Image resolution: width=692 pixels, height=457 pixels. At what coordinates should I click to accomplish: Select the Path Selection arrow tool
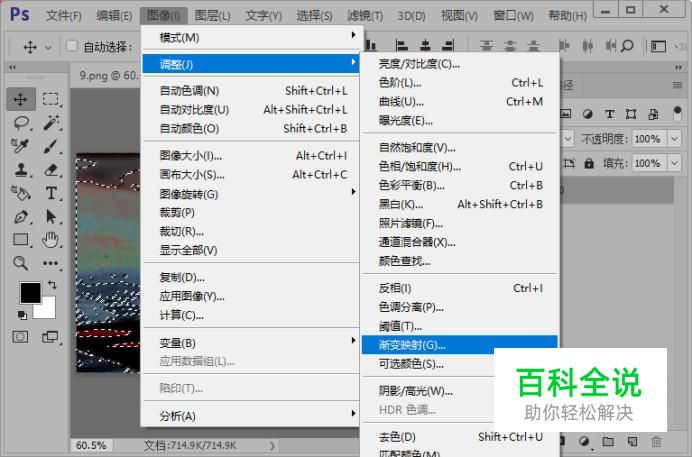point(51,217)
